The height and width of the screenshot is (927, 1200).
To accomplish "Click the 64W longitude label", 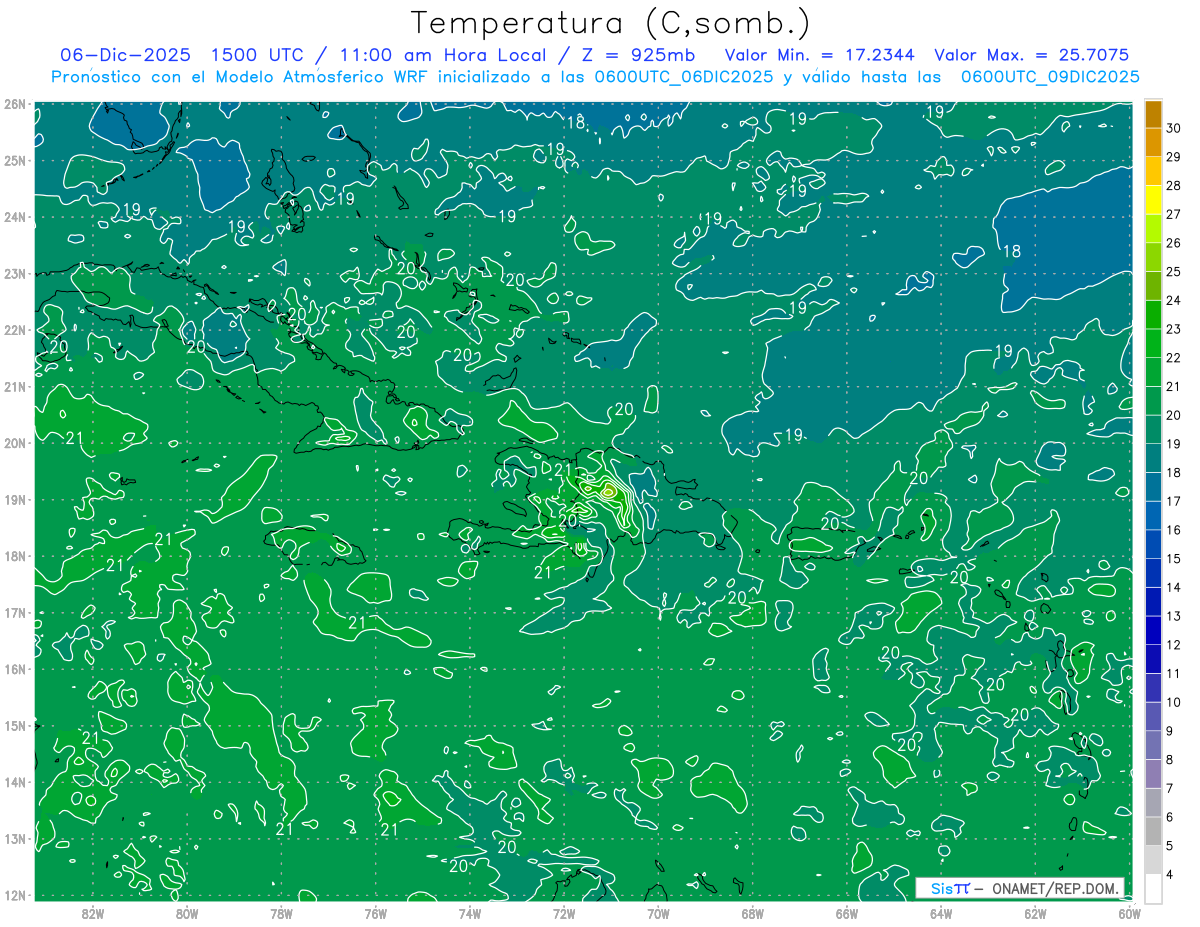I will coord(941,913).
